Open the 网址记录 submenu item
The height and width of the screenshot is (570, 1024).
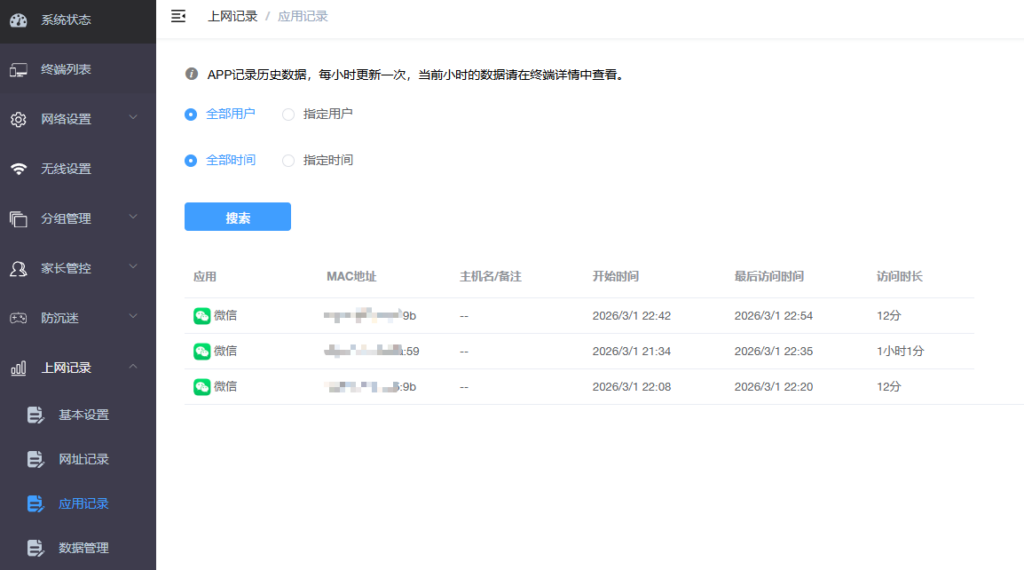84,459
